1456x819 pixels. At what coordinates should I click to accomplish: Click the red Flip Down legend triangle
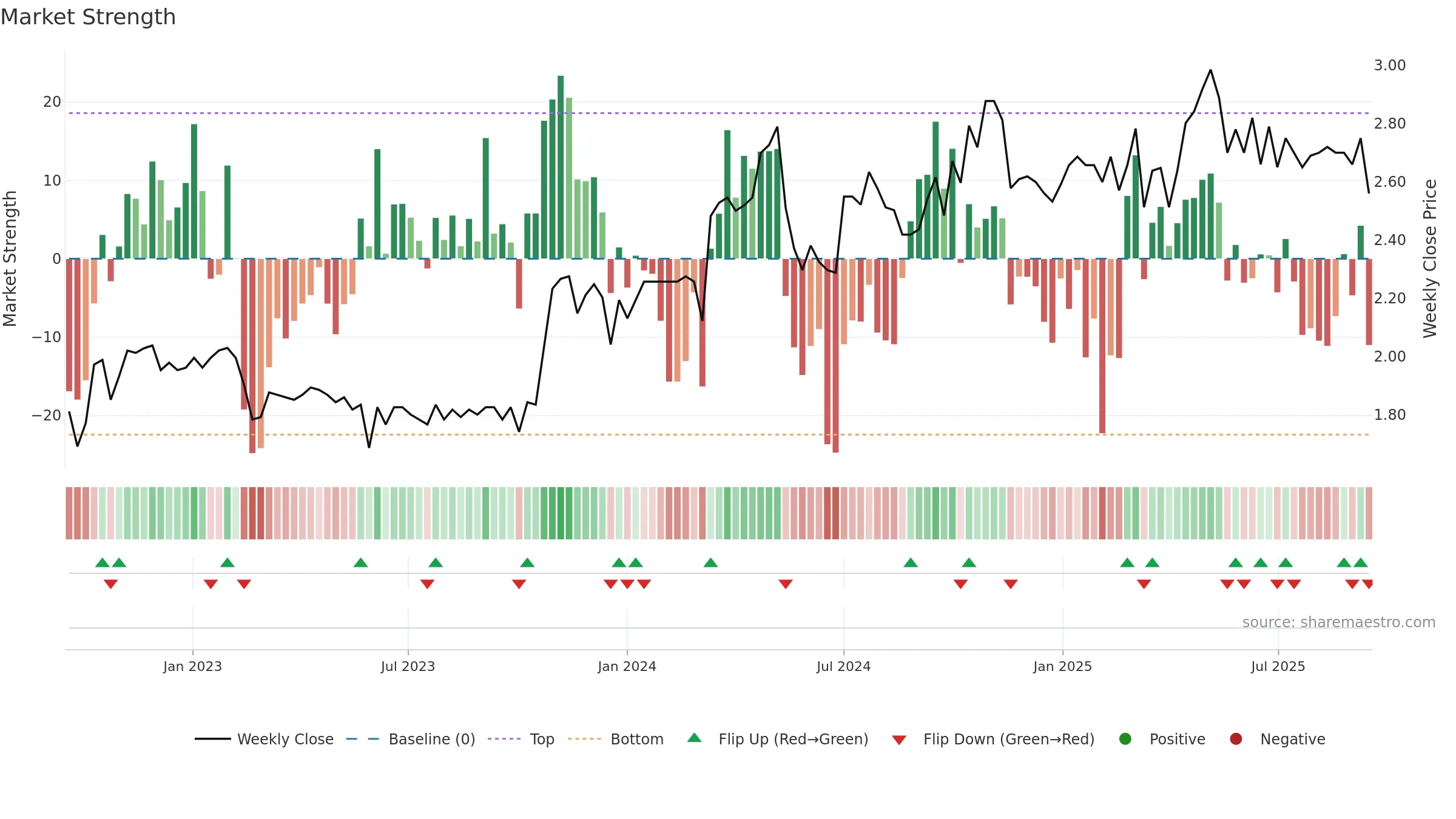click(899, 740)
